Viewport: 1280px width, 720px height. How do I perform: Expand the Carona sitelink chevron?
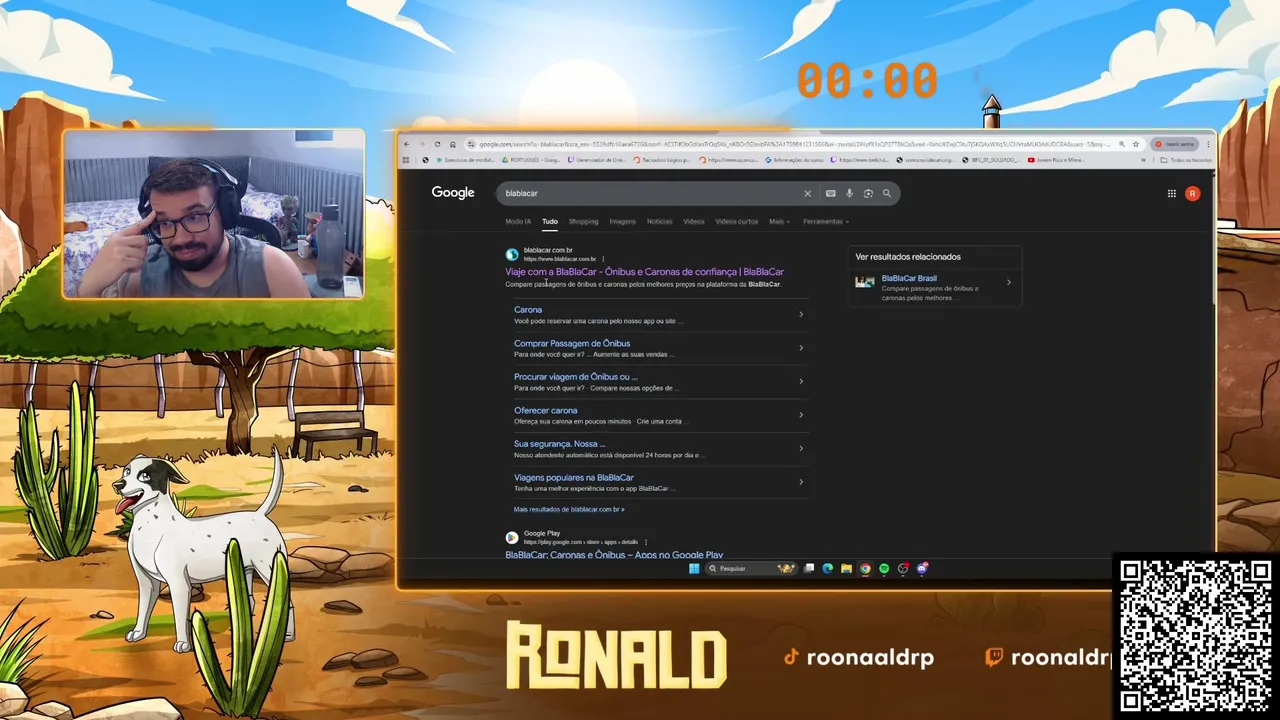[801, 314]
